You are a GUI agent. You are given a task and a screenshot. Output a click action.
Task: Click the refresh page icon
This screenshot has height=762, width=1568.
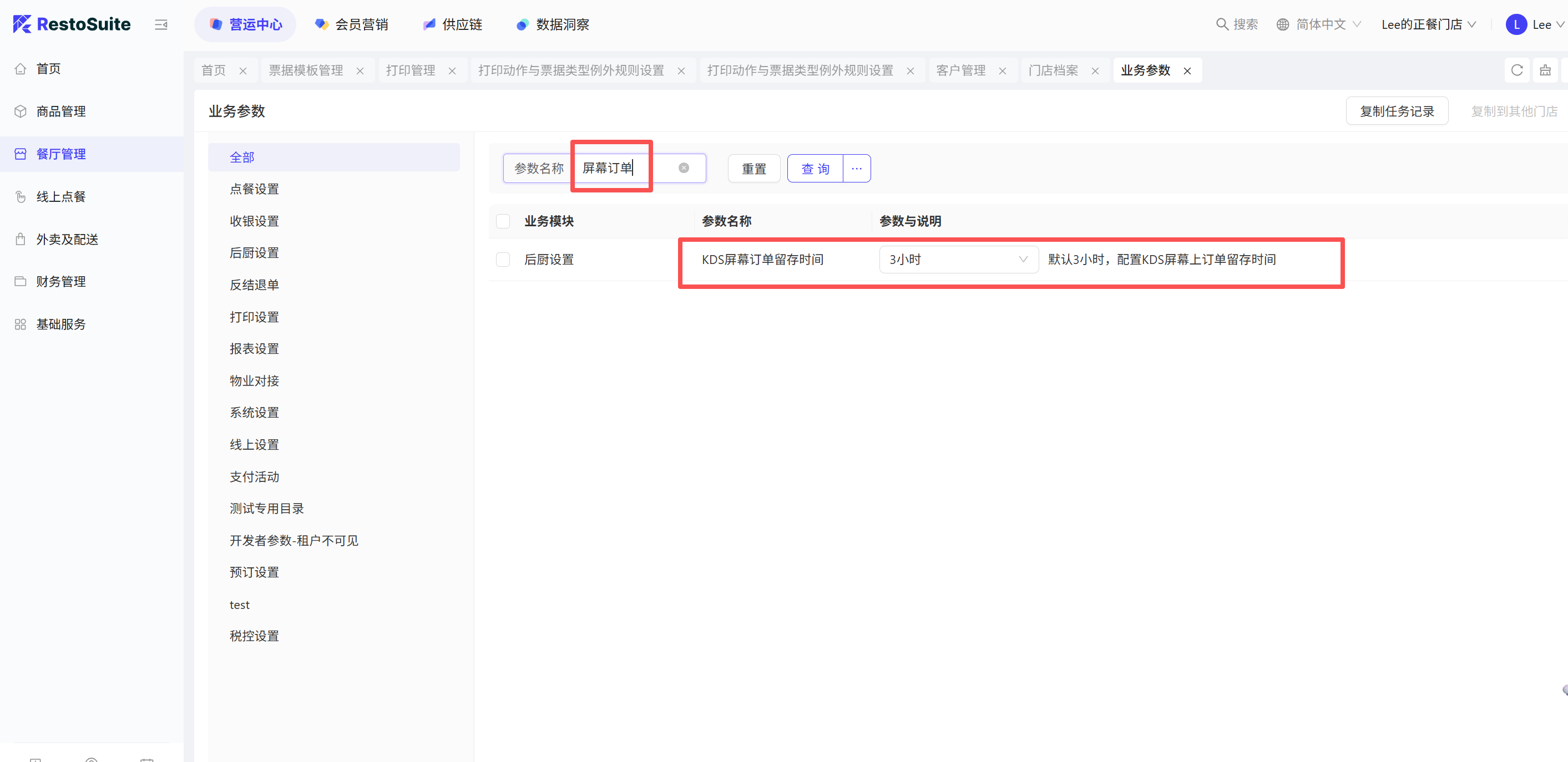tap(1516, 70)
